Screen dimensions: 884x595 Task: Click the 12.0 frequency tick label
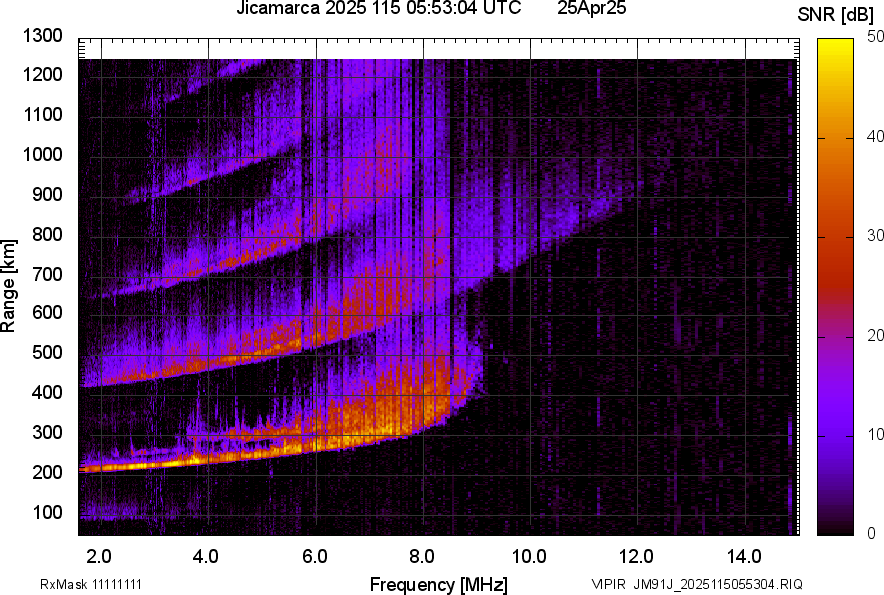(x=637, y=557)
